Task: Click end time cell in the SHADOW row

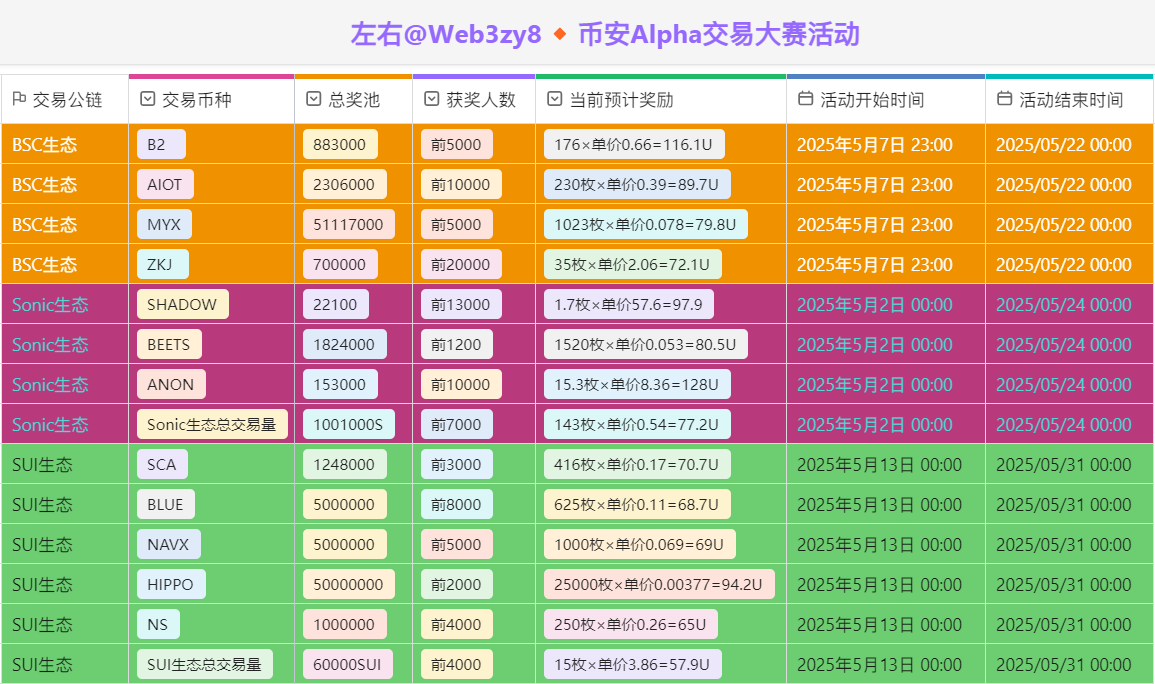Action: pyautogui.click(x=1069, y=304)
